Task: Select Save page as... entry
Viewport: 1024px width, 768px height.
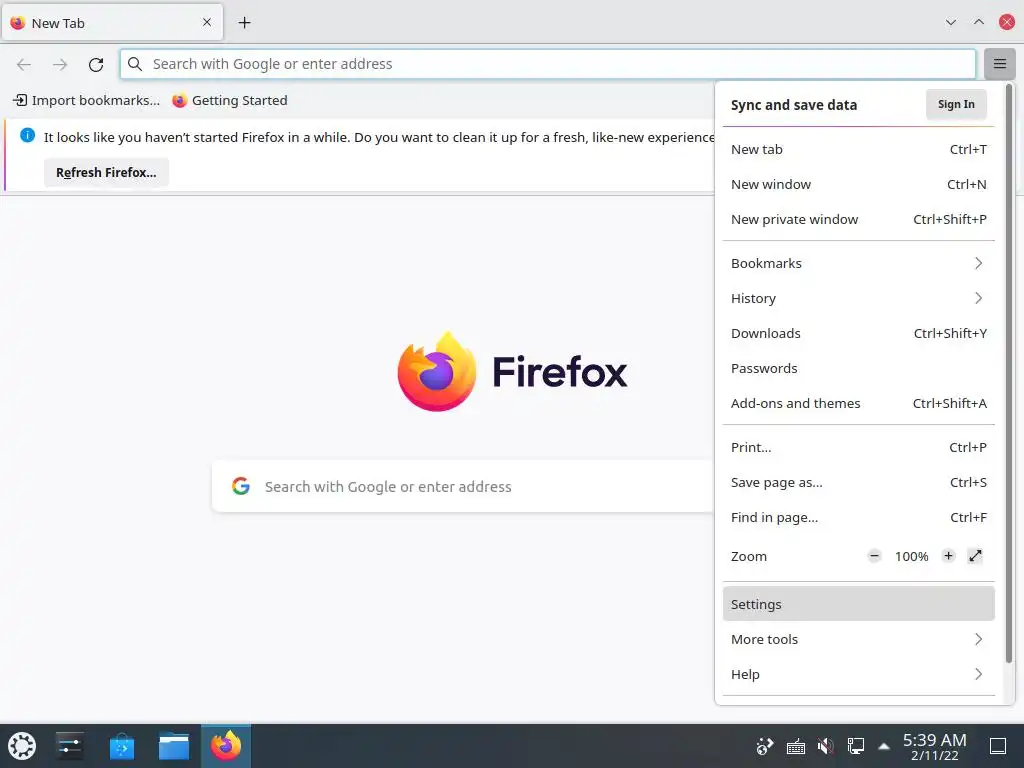Action: click(858, 483)
